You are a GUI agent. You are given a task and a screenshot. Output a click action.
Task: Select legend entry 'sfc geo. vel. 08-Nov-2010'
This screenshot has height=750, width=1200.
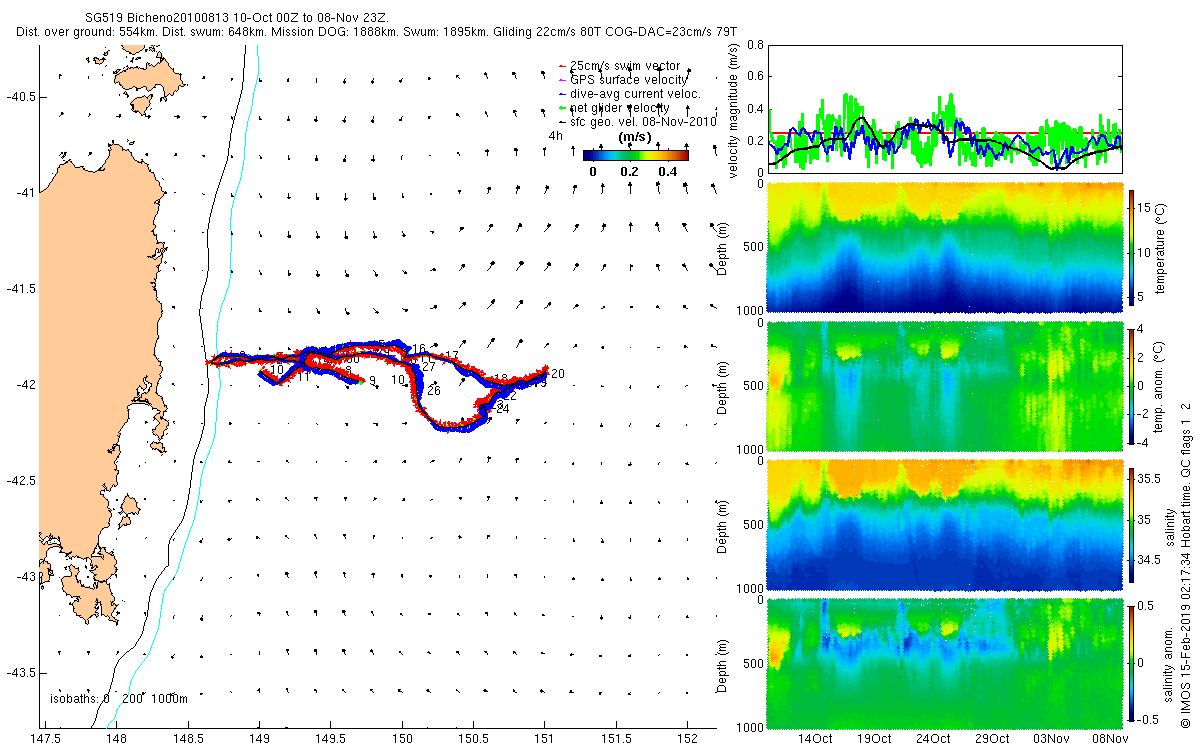[644, 121]
